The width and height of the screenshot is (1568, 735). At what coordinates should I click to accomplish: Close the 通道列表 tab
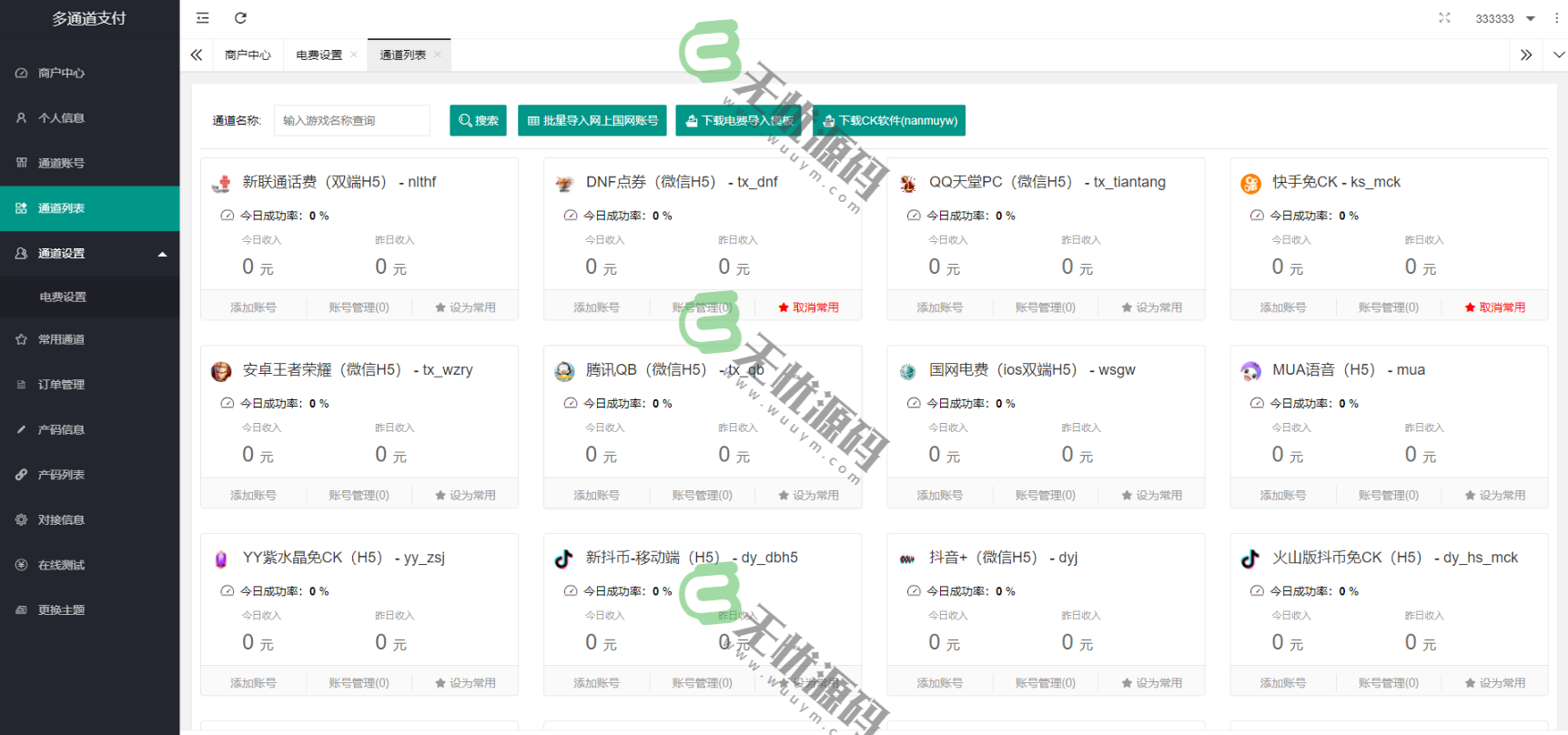[x=438, y=55]
